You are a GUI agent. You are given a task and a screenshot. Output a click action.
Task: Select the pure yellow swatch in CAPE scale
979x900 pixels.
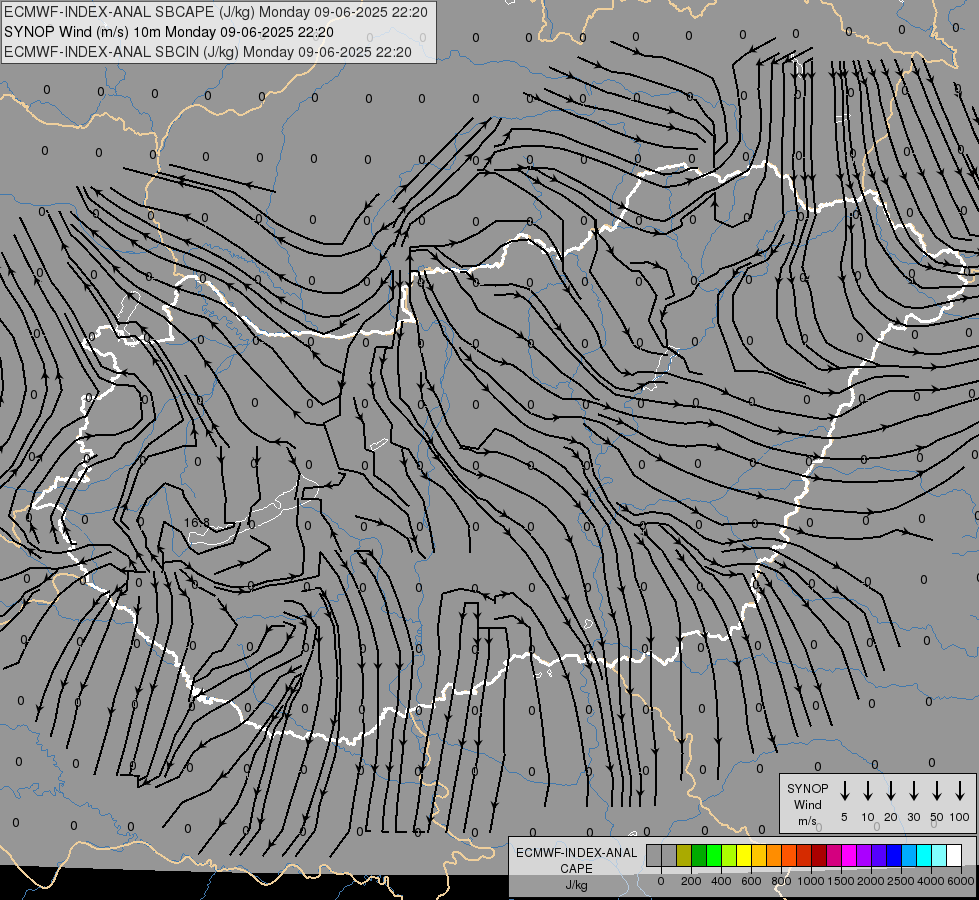[x=744, y=855]
